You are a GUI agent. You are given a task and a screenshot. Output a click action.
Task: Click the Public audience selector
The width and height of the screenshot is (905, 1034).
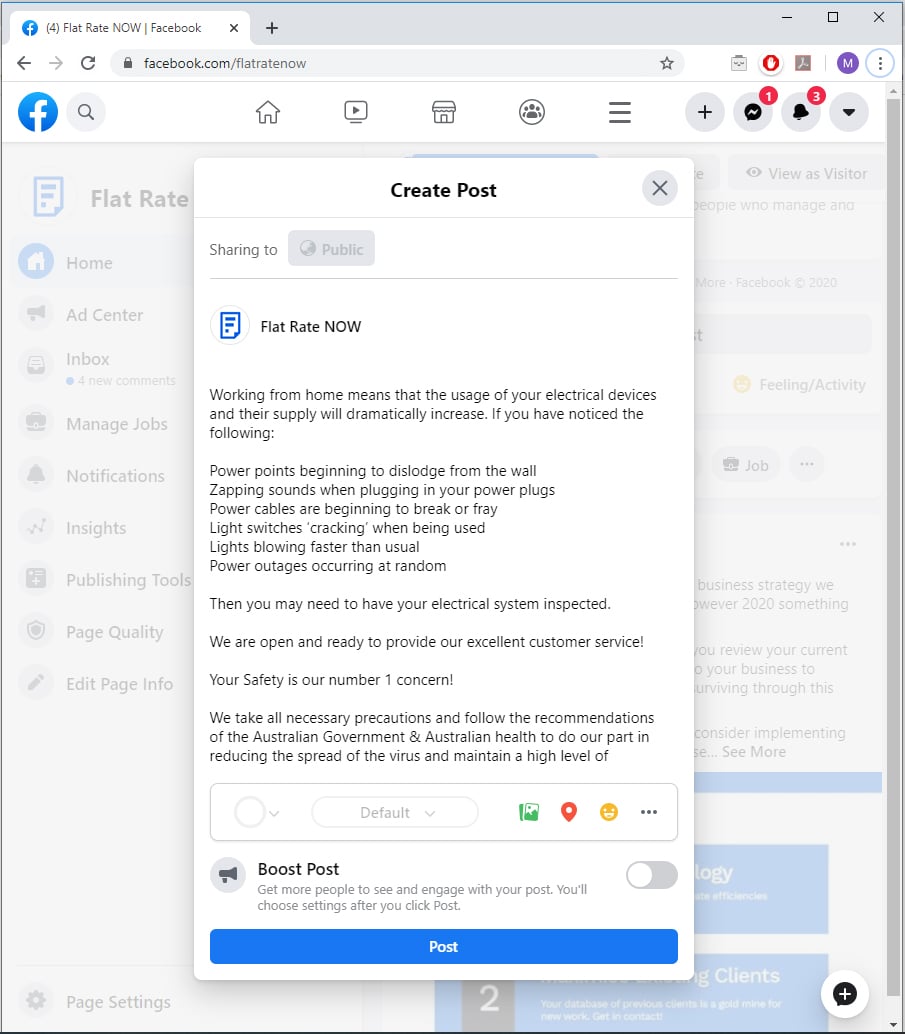tap(331, 249)
